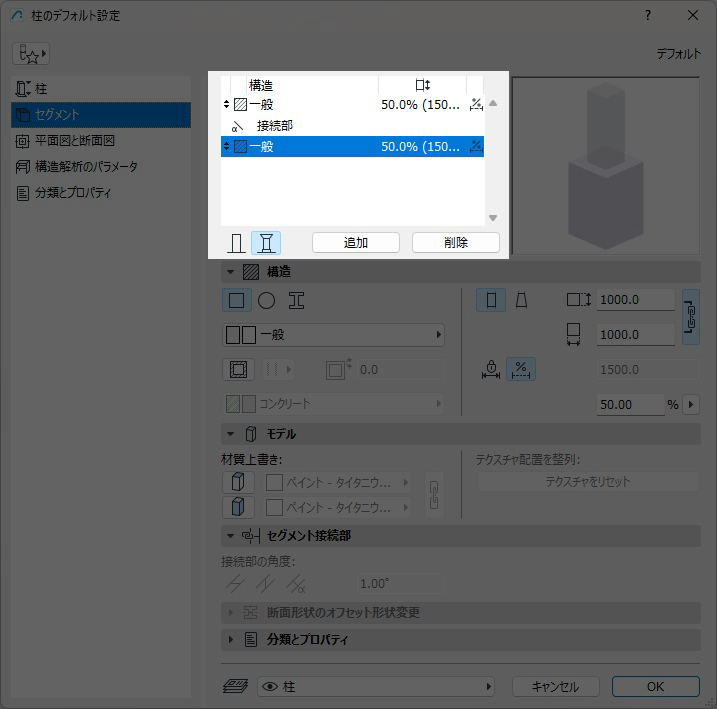Image resolution: width=717 pixels, height=709 pixels.
Task: Expand the 分類とプロパティ section at bottom
Action: 232,639
